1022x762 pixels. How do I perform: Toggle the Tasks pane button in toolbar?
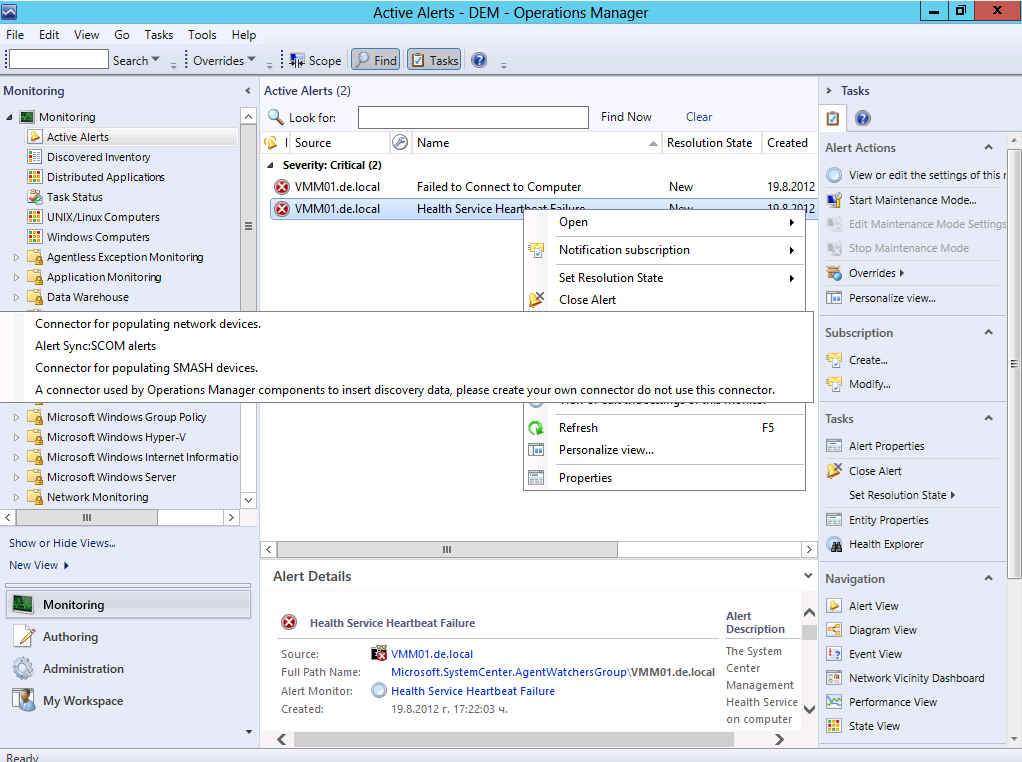434,61
